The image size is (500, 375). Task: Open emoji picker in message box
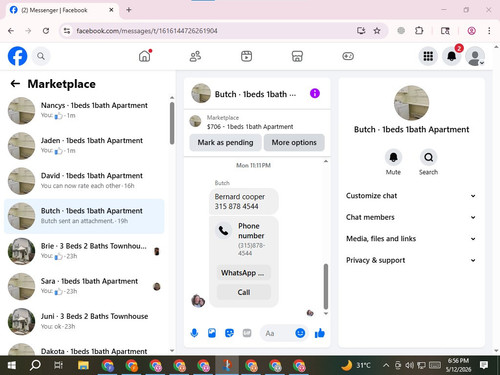click(x=300, y=333)
